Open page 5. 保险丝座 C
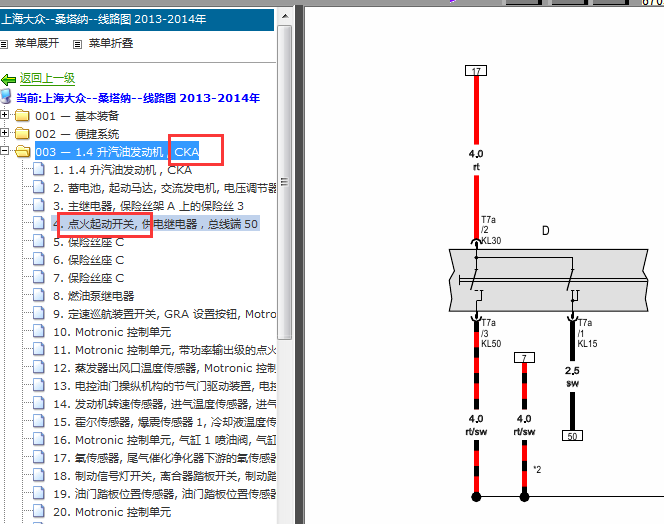Image resolution: width=664 pixels, height=524 pixels. tap(89, 242)
